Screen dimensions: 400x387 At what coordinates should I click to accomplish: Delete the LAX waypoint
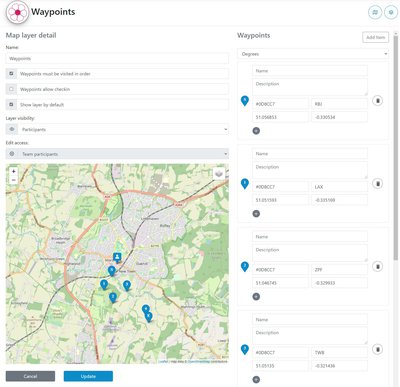tap(377, 183)
